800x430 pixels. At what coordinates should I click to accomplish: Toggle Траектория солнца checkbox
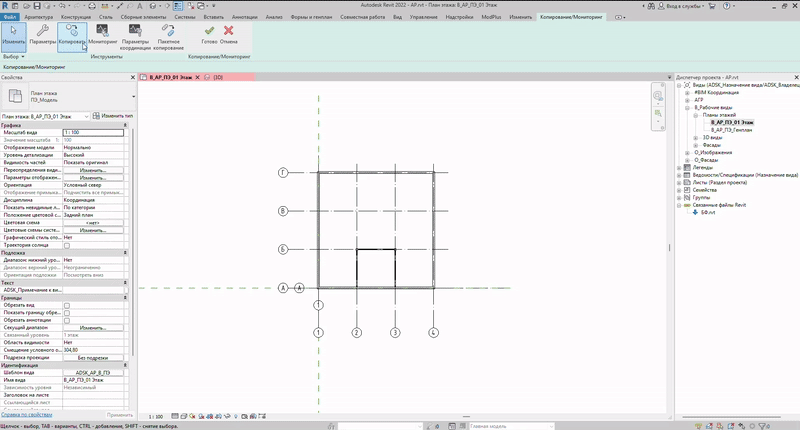(x=66, y=245)
